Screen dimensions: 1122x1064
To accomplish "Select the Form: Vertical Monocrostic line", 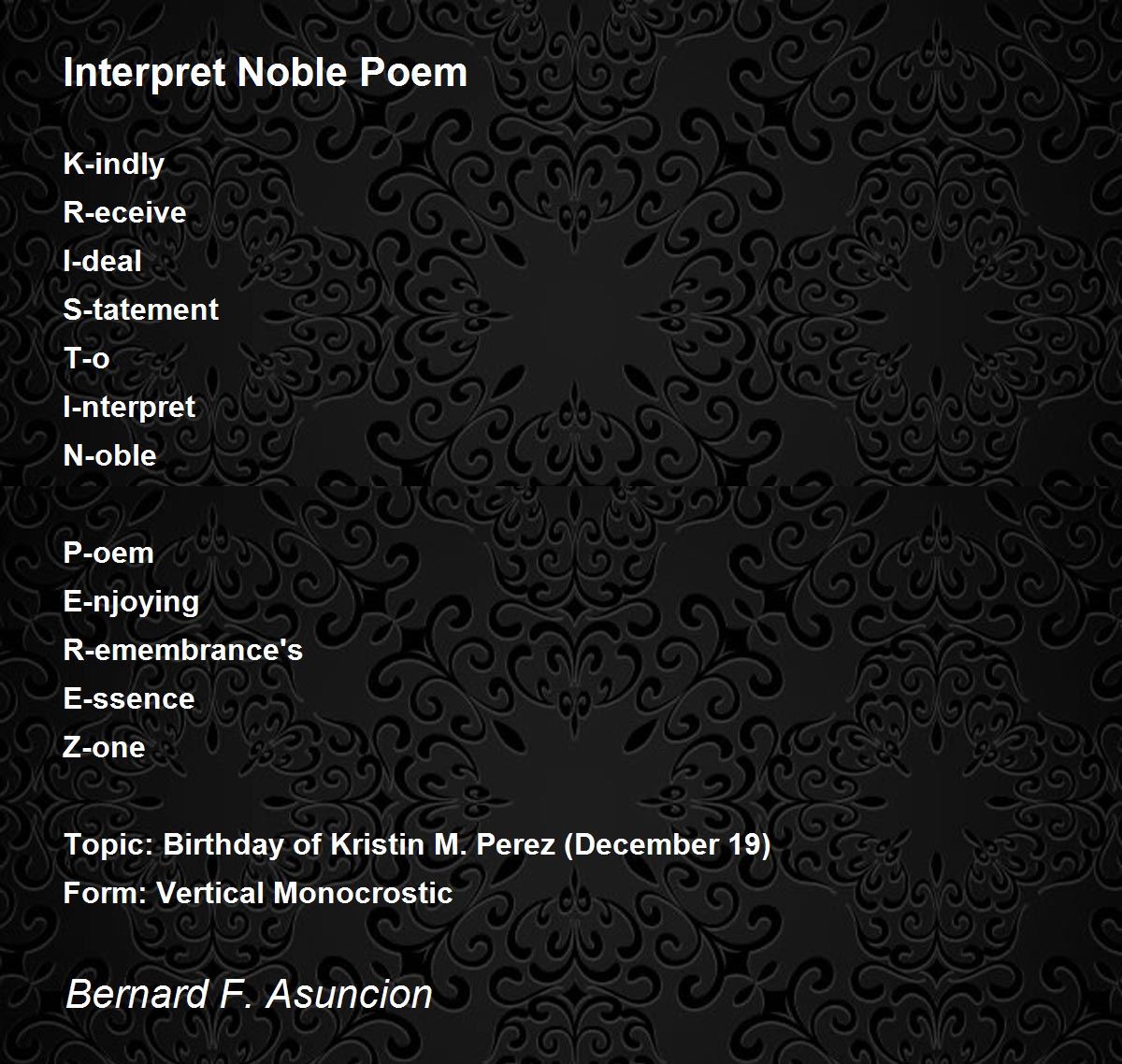I will point(258,893).
